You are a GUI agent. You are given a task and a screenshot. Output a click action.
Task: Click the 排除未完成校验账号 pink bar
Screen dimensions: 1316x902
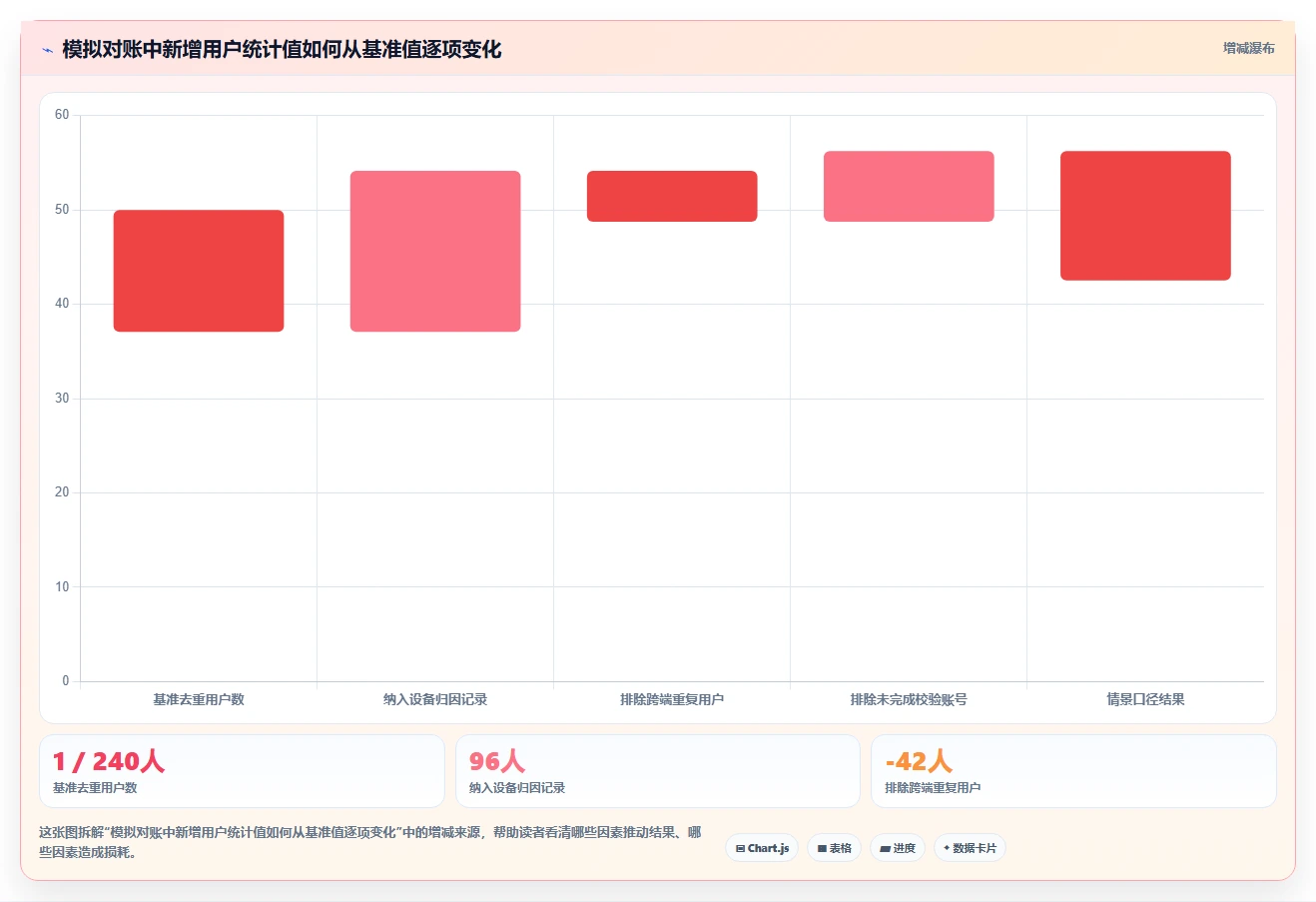coord(909,186)
